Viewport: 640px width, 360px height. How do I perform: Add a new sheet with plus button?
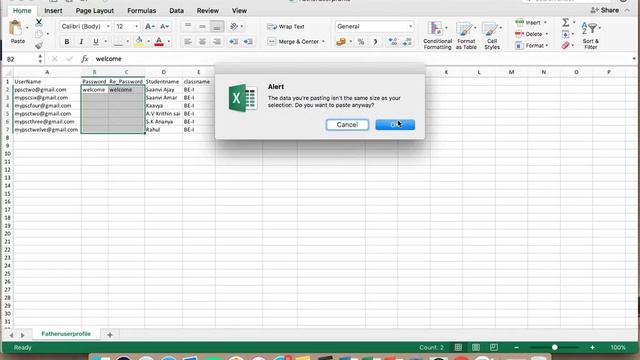pos(110,335)
